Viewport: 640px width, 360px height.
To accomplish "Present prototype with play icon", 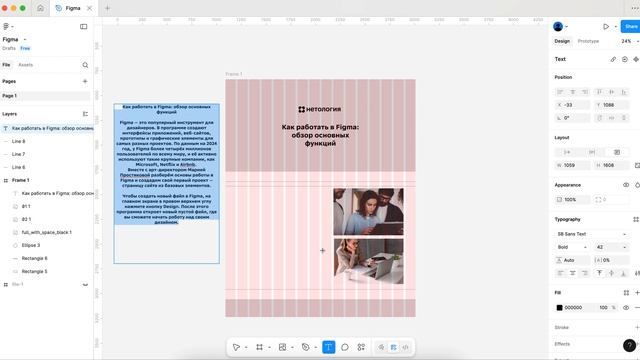I will (606, 27).
